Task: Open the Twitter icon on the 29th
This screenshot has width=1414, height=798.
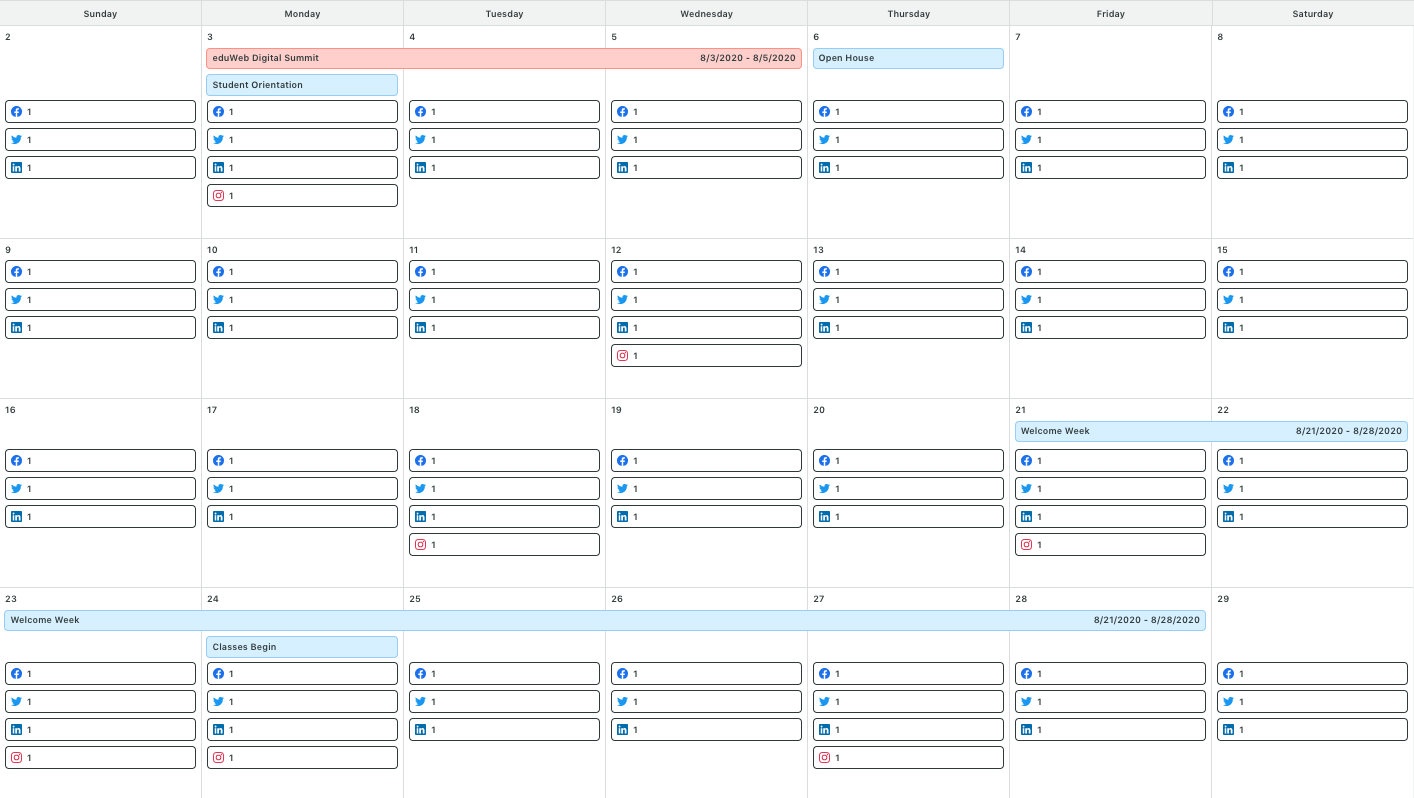Action: click(x=1228, y=702)
